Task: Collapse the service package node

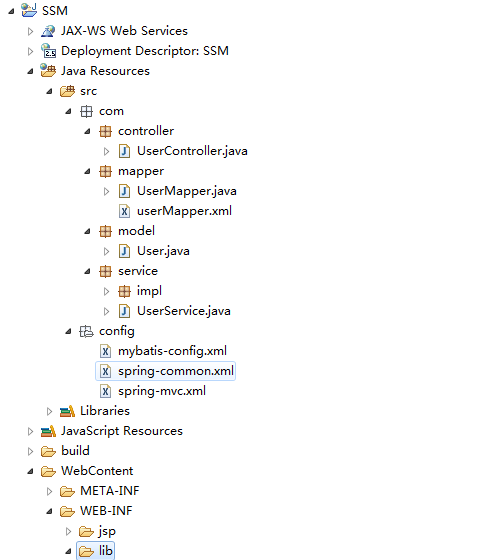Action: (87, 271)
